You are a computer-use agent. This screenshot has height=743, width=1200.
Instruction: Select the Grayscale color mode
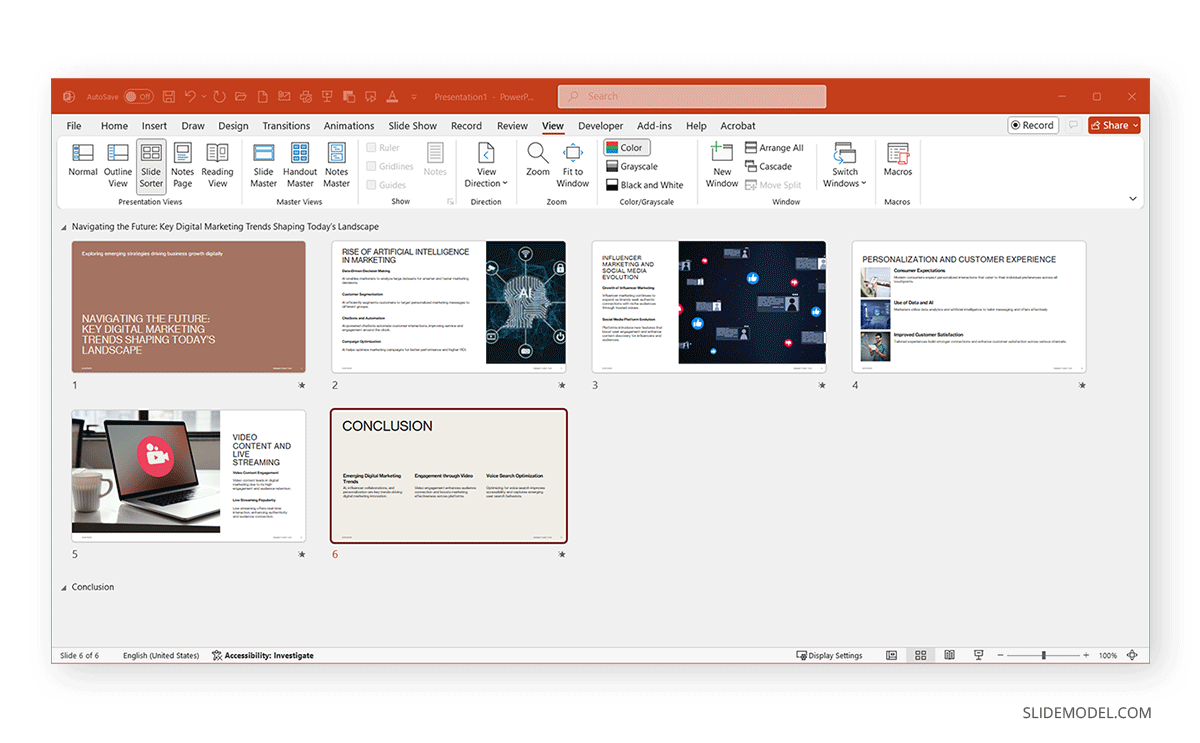tap(632, 167)
